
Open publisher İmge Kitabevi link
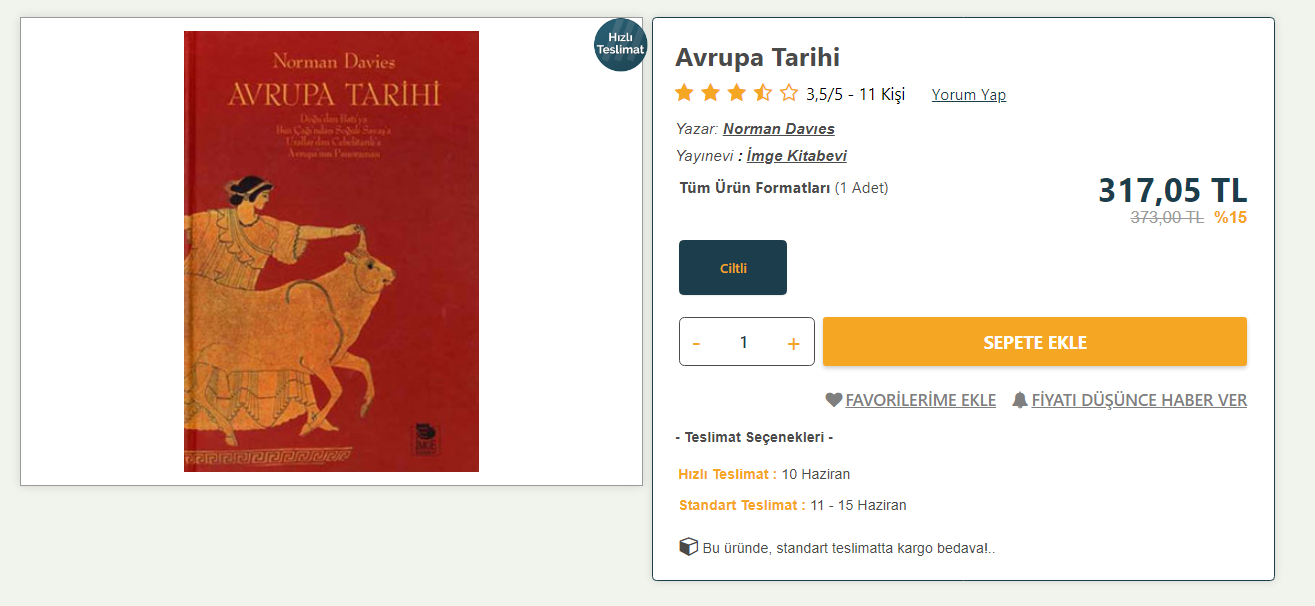797,156
